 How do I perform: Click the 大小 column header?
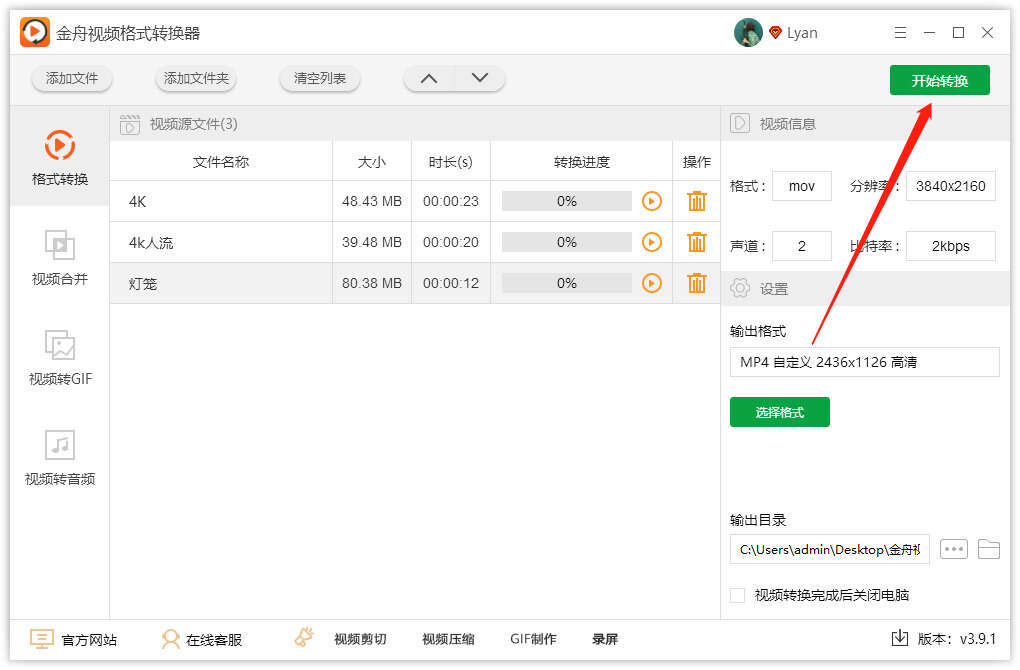371,161
